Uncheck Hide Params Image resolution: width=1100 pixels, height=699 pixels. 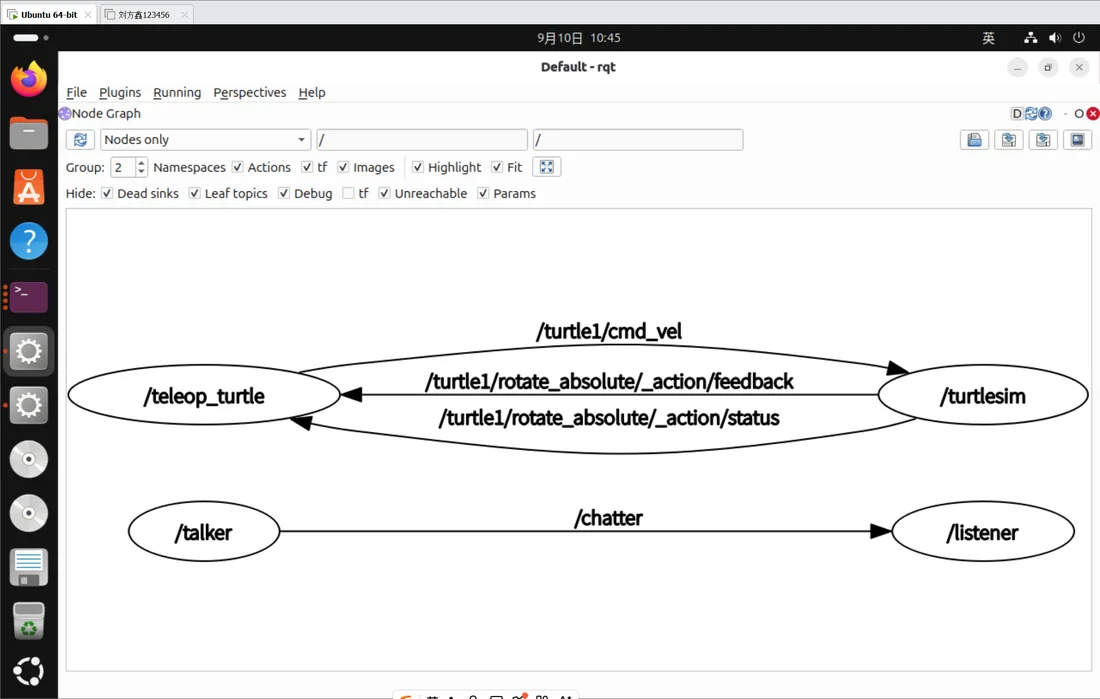click(x=483, y=193)
